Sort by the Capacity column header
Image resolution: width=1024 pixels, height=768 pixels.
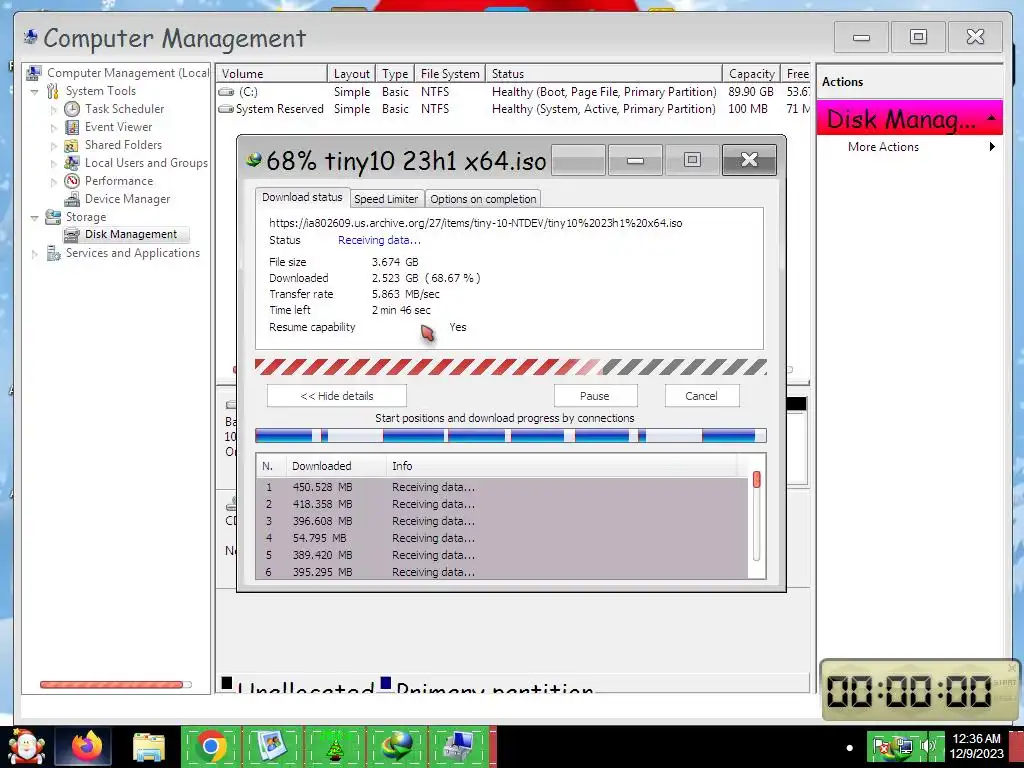[x=751, y=74]
